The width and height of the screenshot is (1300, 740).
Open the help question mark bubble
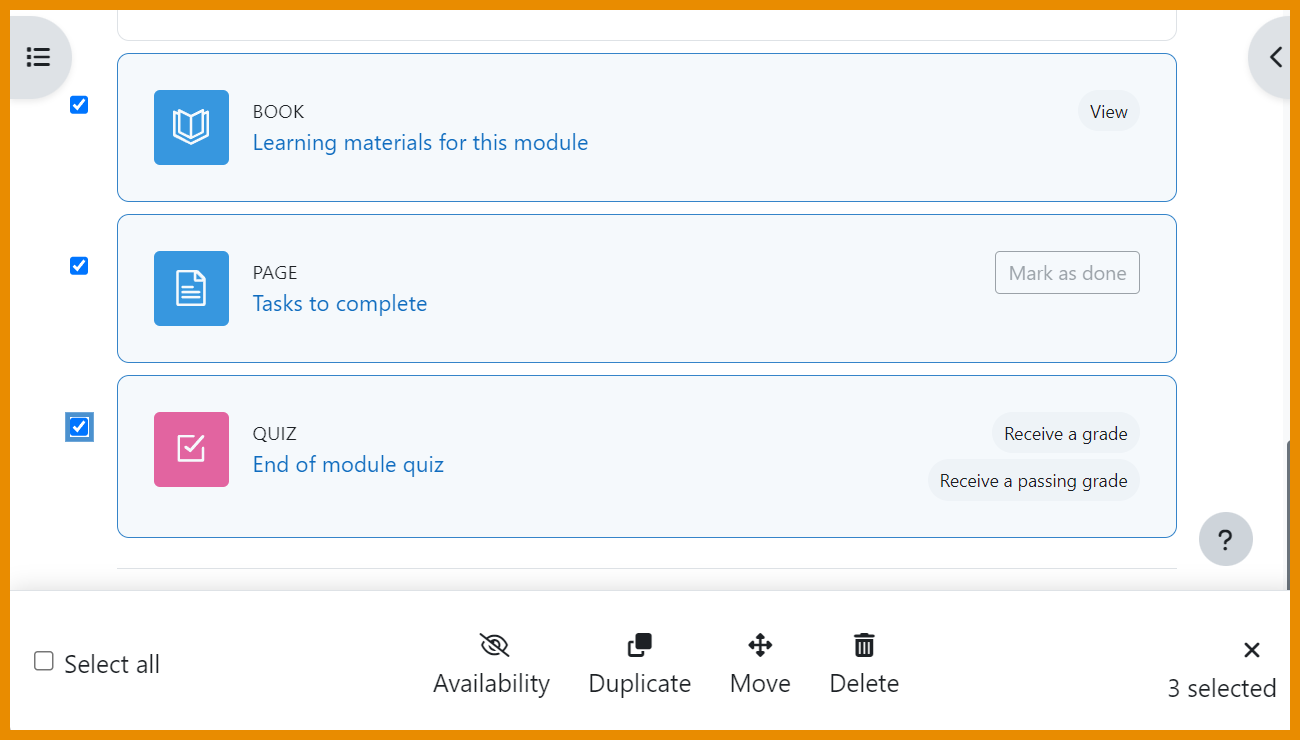pyautogui.click(x=1225, y=539)
